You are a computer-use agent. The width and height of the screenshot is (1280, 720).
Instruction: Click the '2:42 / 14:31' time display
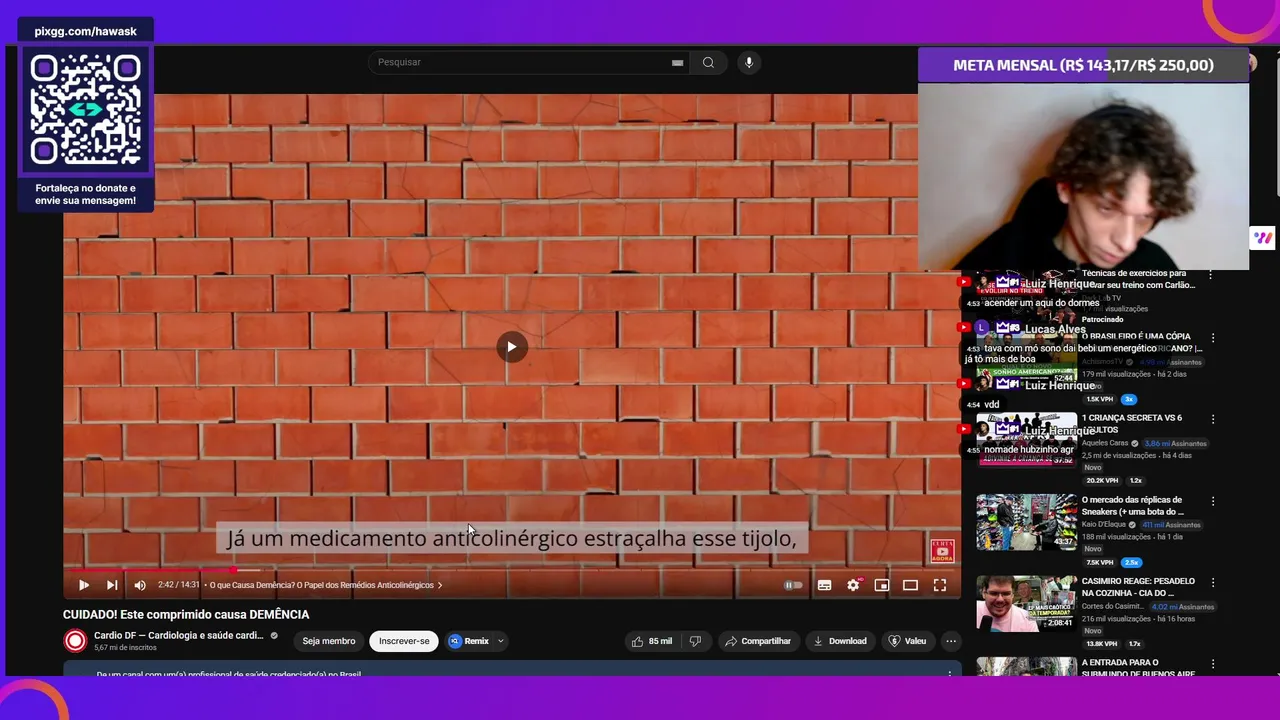[179, 585]
